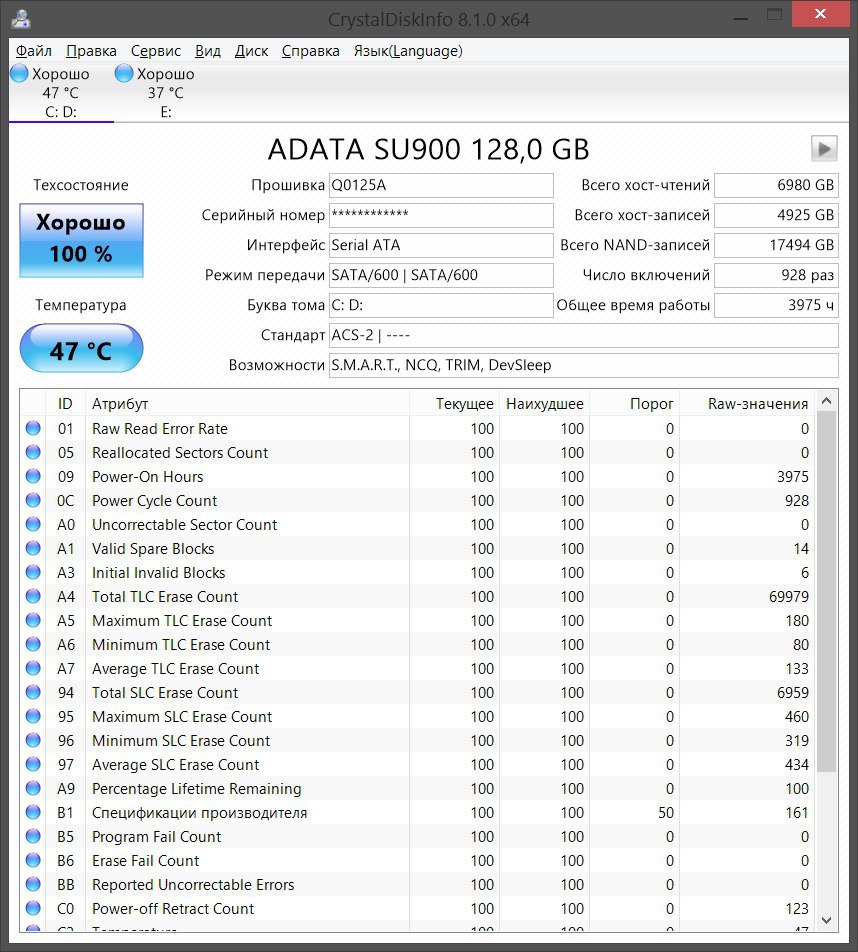Screen dimensions: 858x952
Task: Select the Percentage Lifetime Remaining attribute name
Action: [197, 789]
